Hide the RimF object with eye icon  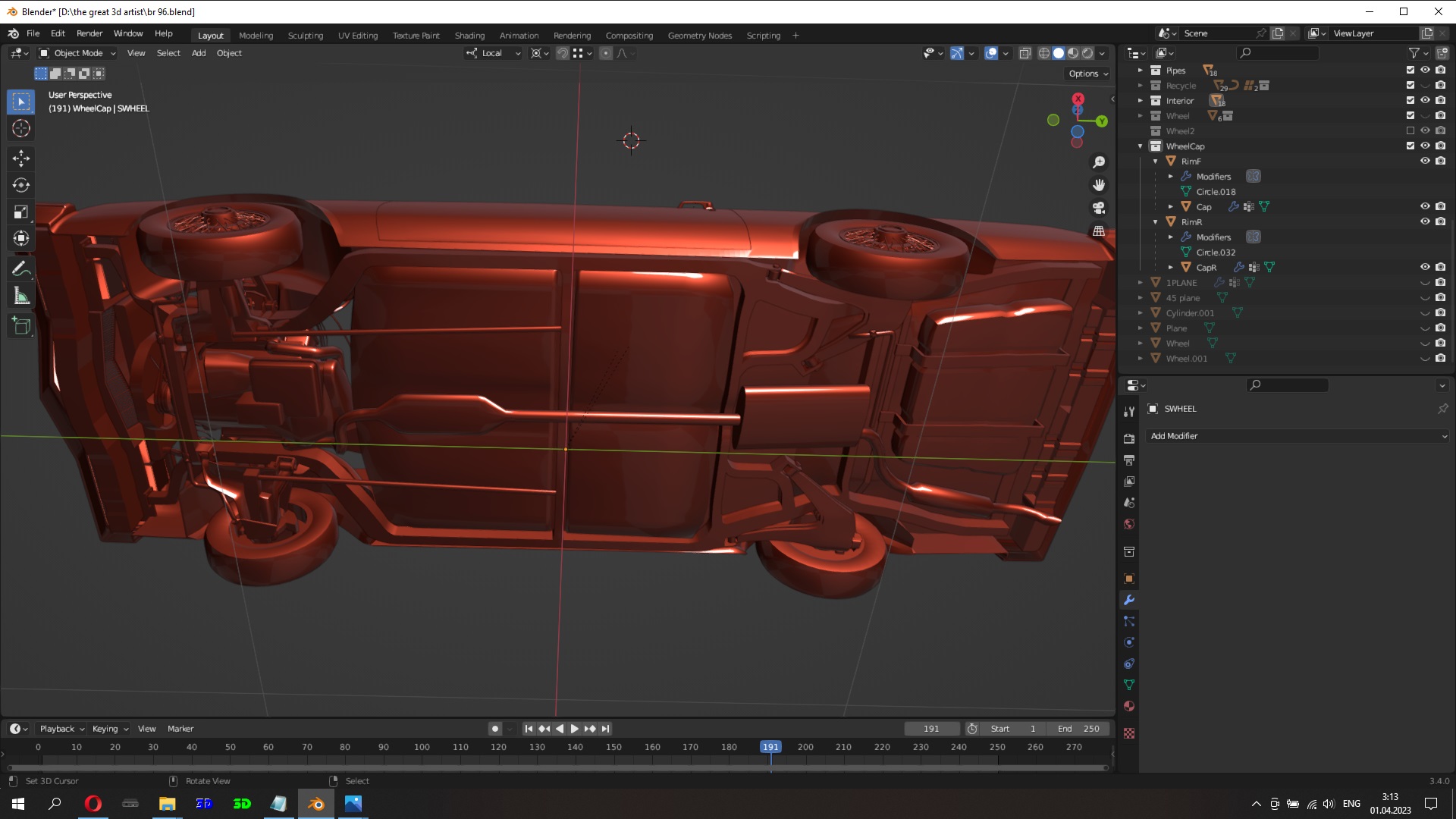click(x=1425, y=161)
